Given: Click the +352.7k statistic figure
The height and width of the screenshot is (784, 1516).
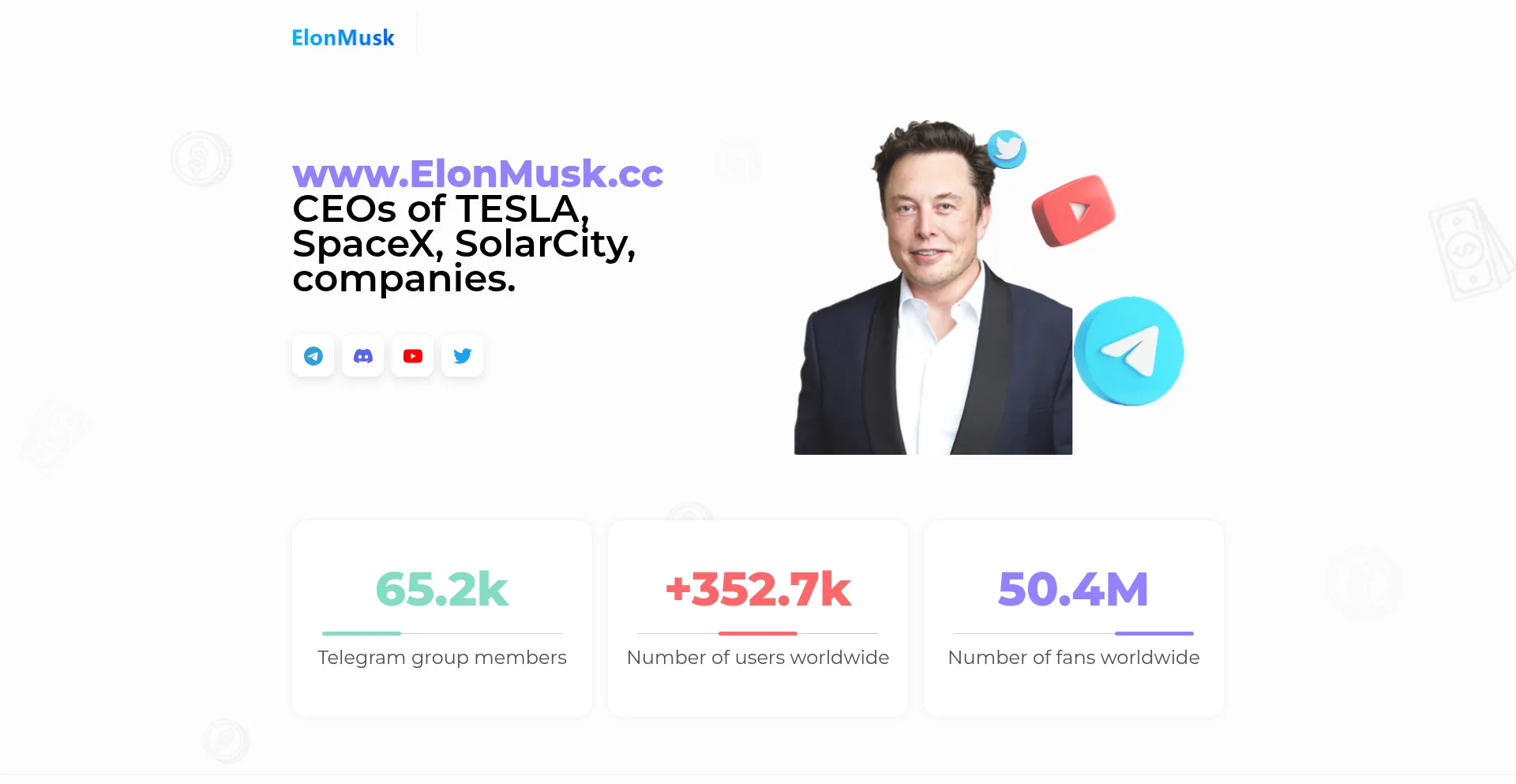Looking at the screenshot, I should point(758,589).
